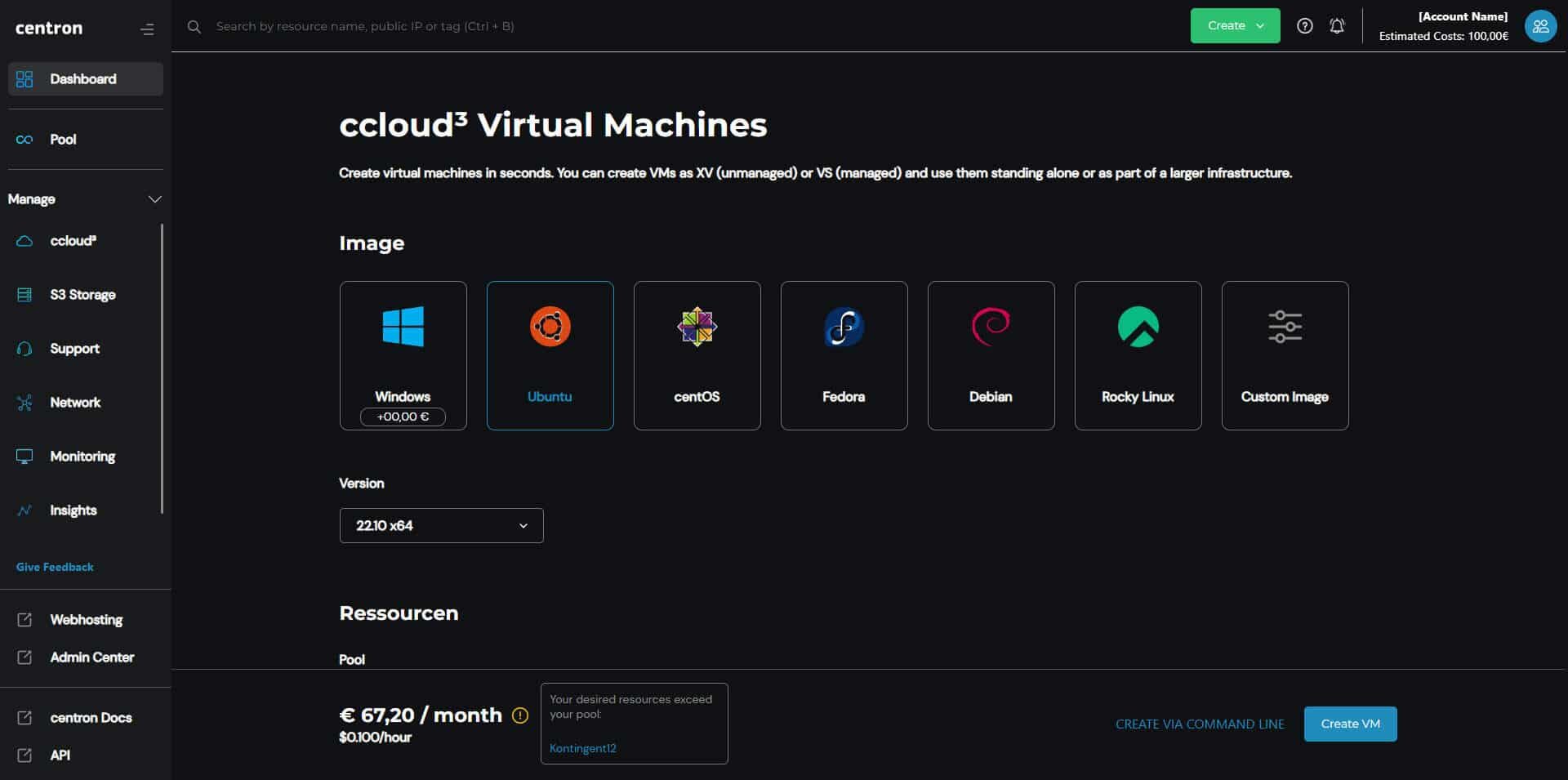Select the Ubuntu image card

pyautogui.click(x=550, y=355)
